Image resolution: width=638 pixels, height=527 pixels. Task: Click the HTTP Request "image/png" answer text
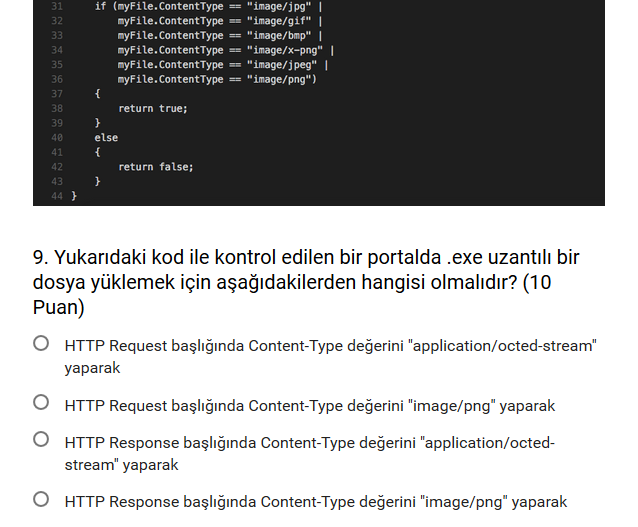[x=309, y=406]
